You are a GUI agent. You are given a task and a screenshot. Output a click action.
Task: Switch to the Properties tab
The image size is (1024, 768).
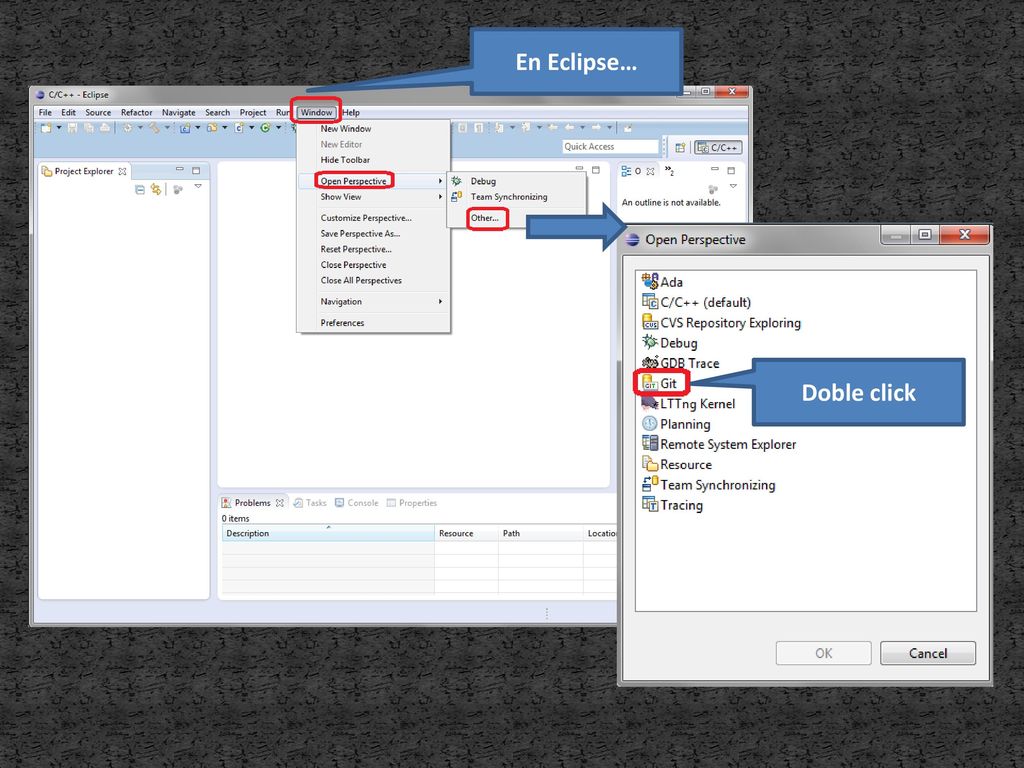pos(411,503)
